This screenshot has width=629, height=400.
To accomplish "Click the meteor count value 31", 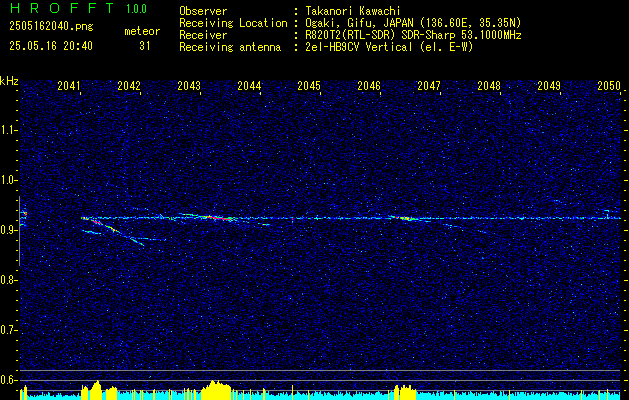I will (145, 46).
